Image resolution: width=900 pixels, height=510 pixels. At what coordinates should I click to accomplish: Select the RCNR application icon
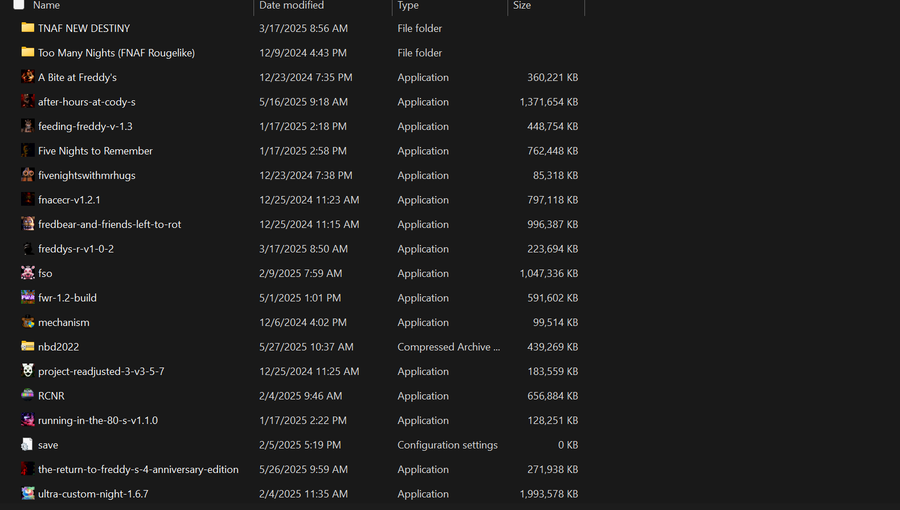(x=28, y=396)
